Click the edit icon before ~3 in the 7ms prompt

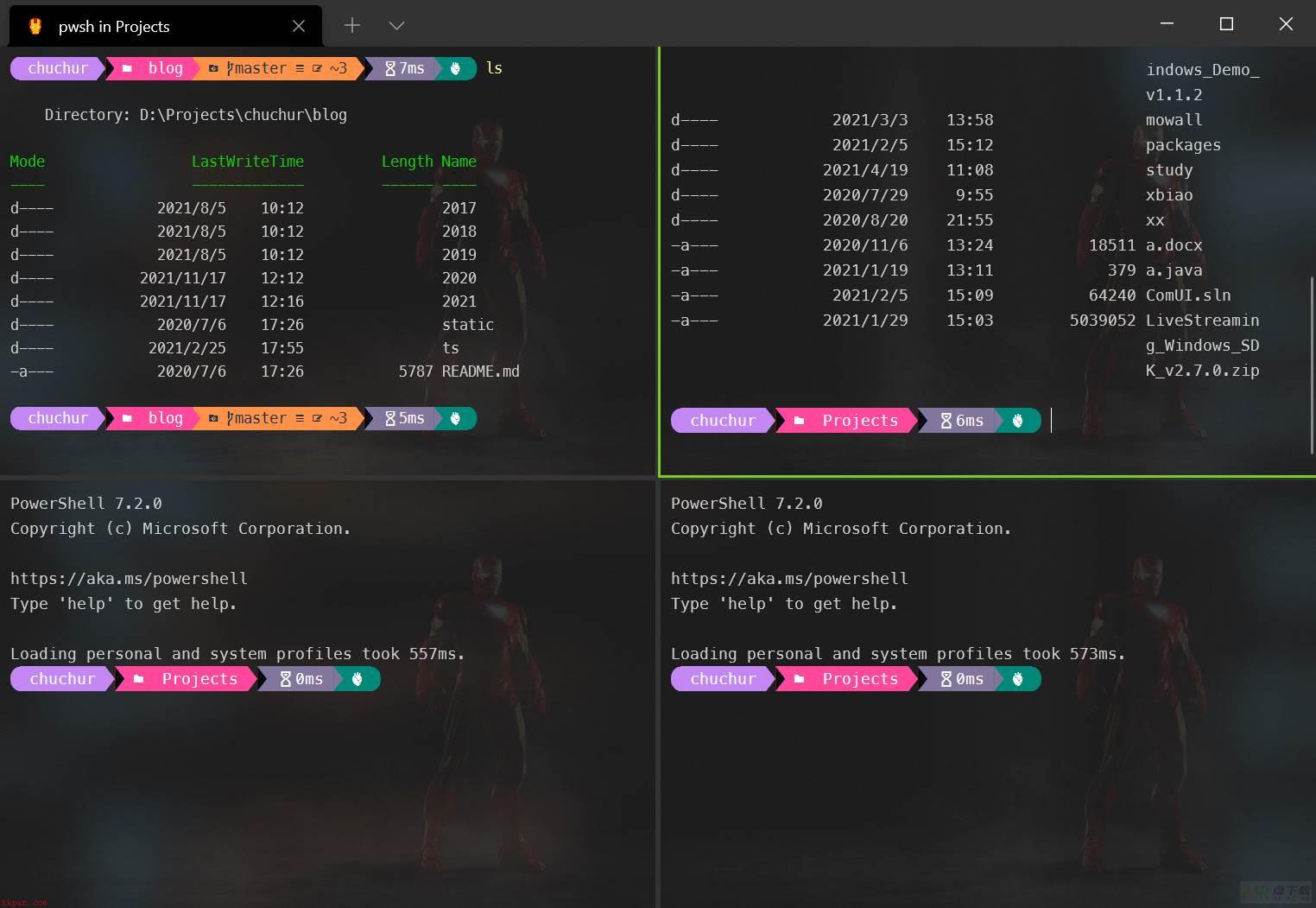(x=317, y=68)
